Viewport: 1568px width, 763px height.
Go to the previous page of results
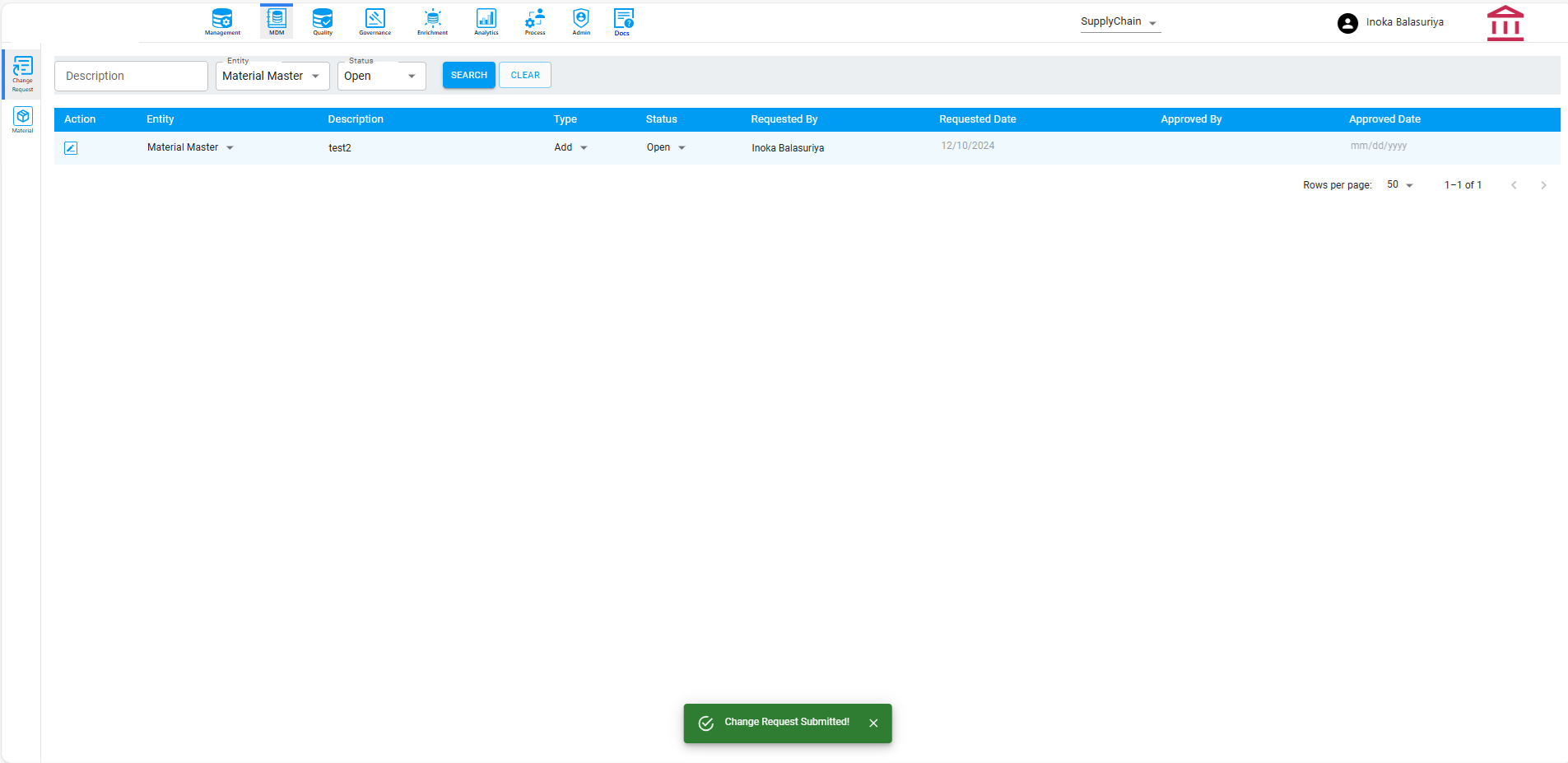tap(1514, 185)
